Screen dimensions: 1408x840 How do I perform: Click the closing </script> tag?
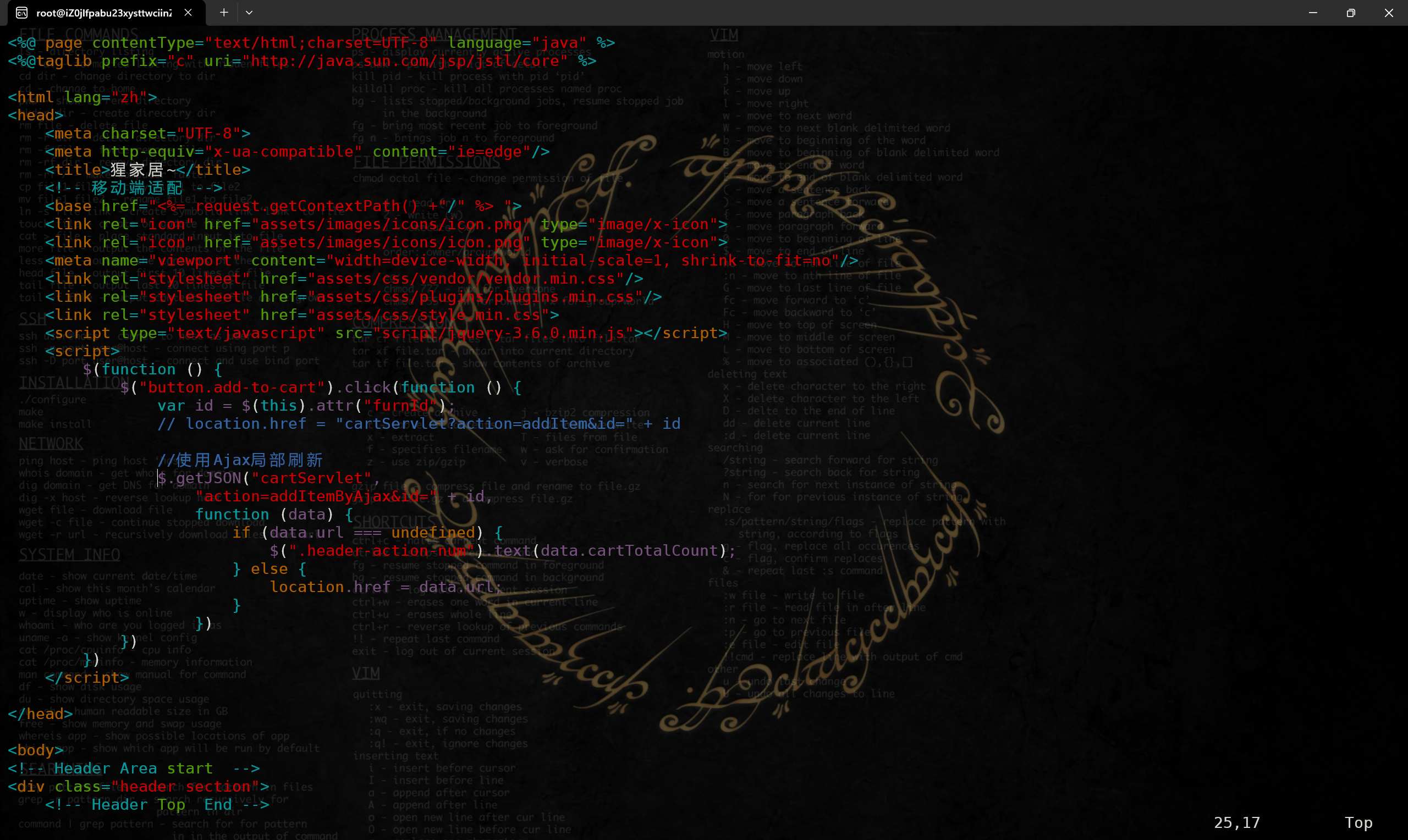tap(86, 677)
